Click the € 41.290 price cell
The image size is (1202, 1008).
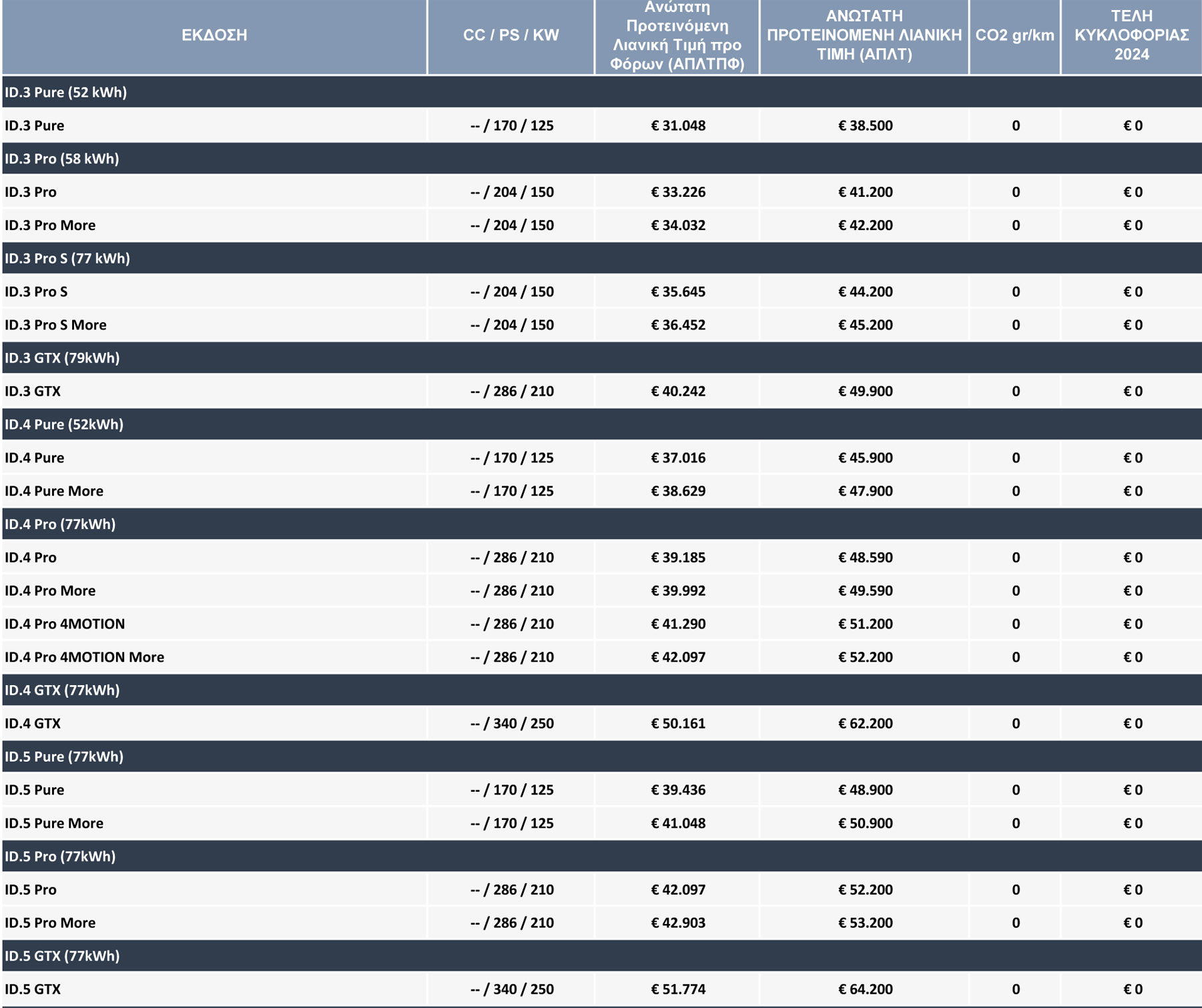point(678,624)
